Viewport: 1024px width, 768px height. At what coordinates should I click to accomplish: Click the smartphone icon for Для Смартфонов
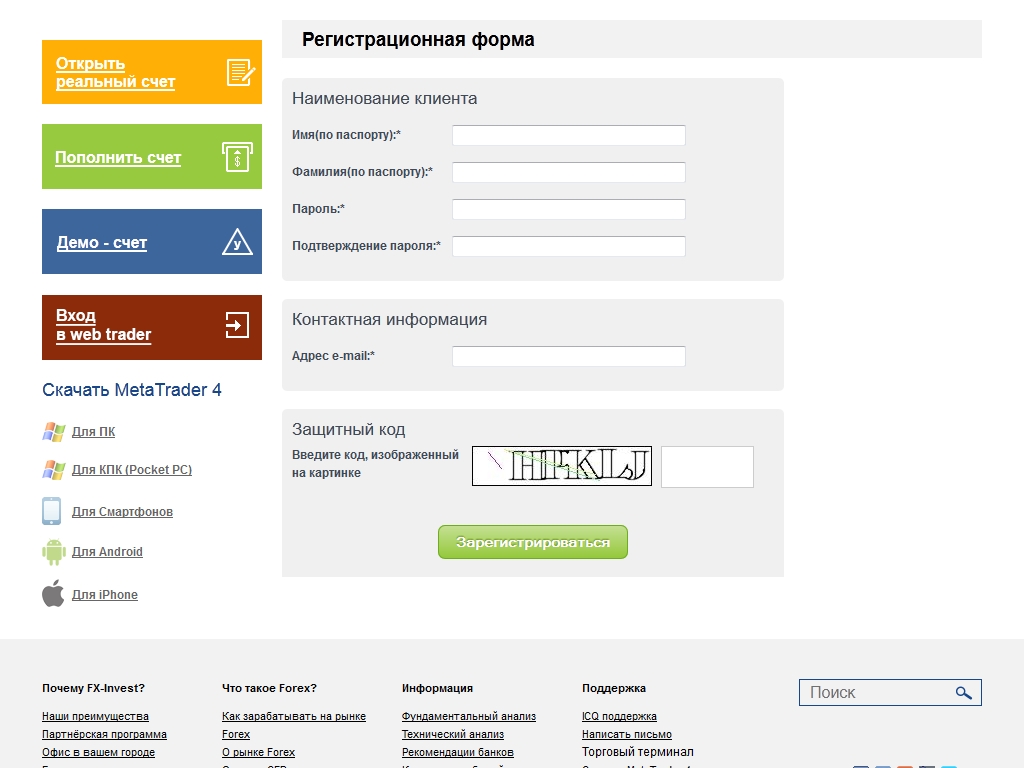point(52,511)
